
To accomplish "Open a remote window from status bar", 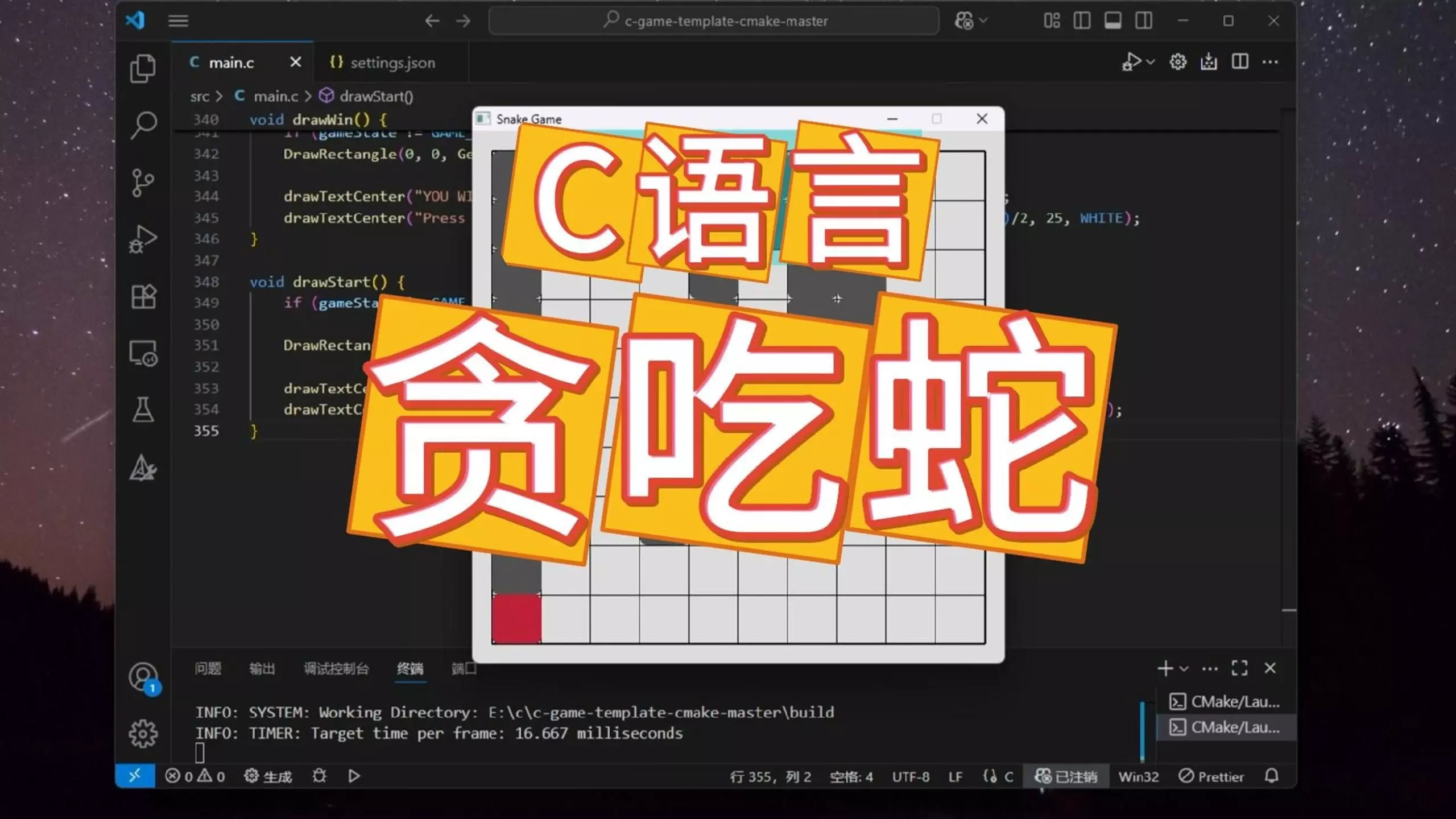I will coord(135,776).
